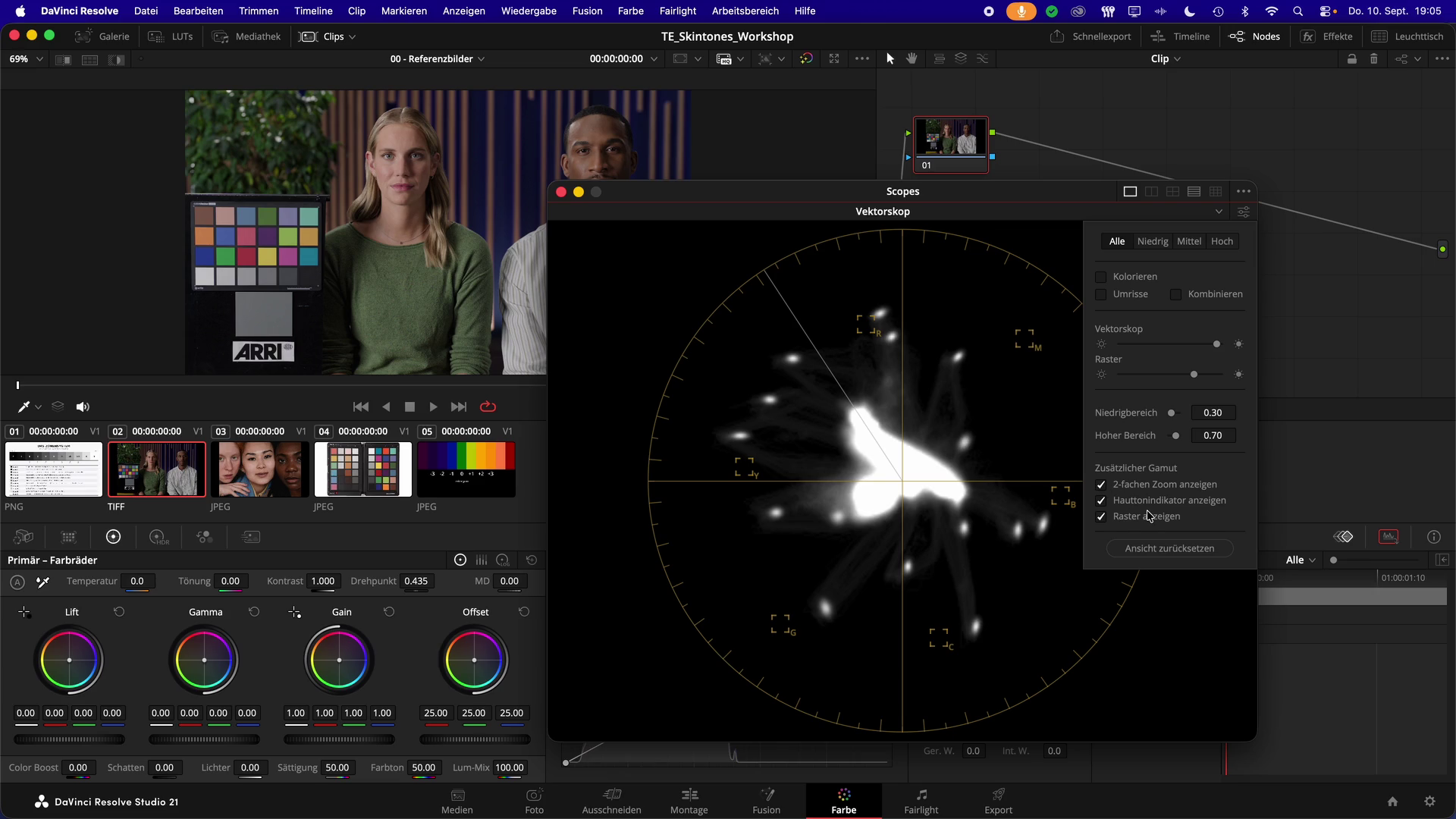Open Scopes panel icon in toolbar
Screen dimensions: 1456x819
pyautogui.click(x=1389, y=537)
